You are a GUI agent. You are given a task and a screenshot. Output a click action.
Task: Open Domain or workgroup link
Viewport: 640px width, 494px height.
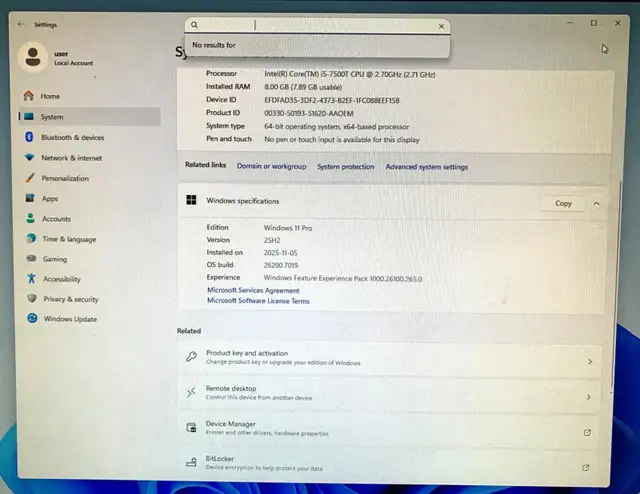point(271,166)
